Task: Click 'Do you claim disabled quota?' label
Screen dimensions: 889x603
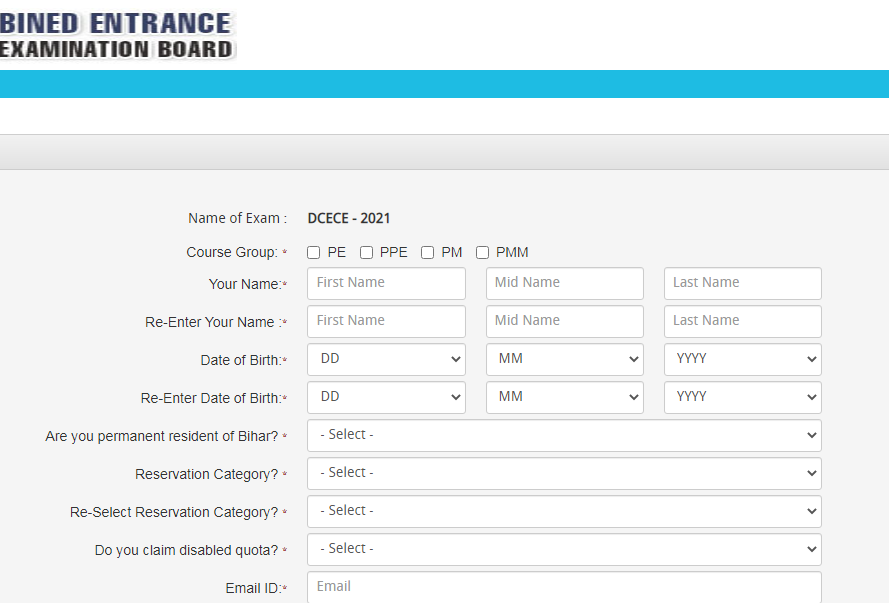Action: pos(187,550)
